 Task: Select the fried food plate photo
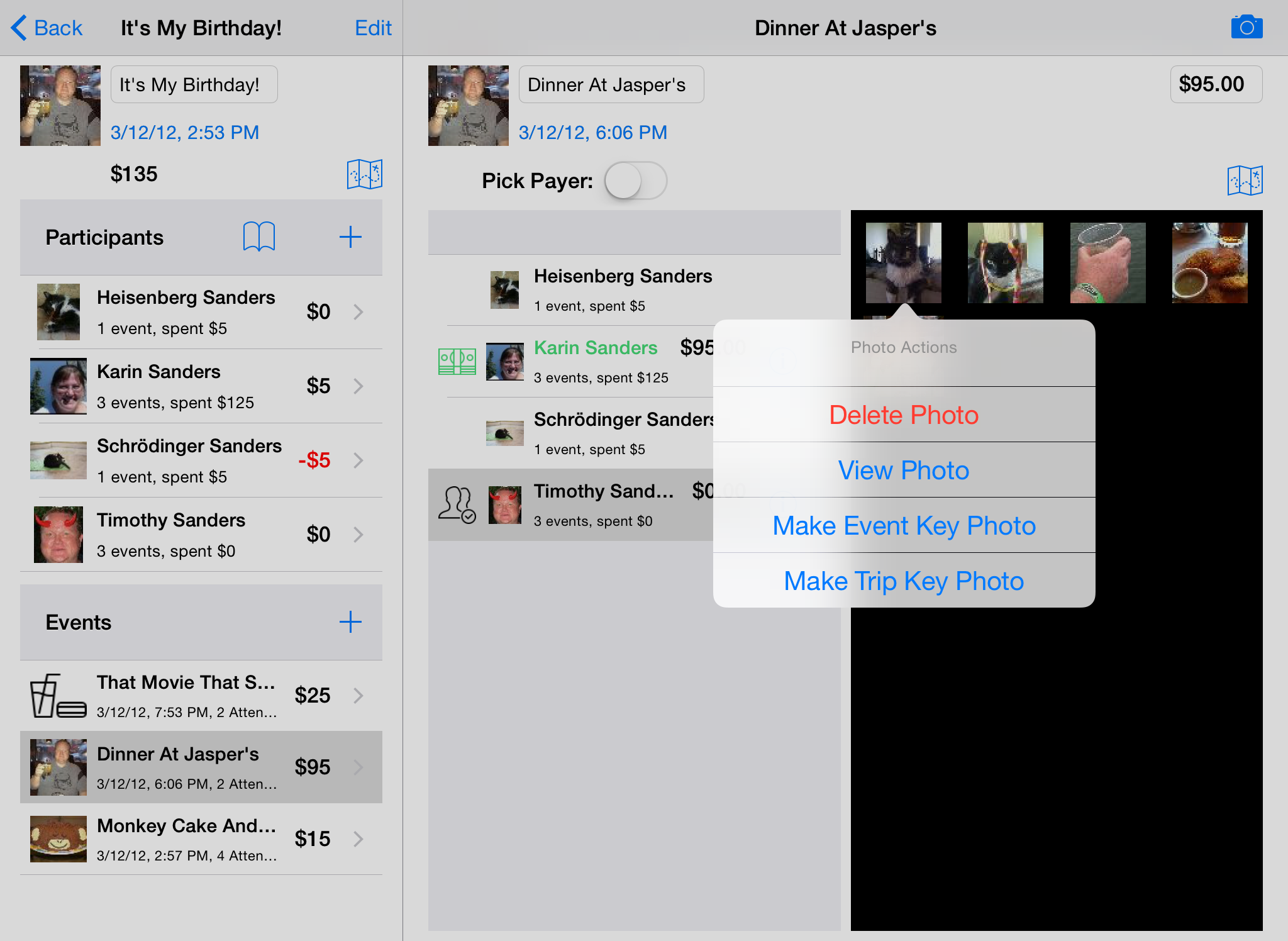(x=1209, y=263)
